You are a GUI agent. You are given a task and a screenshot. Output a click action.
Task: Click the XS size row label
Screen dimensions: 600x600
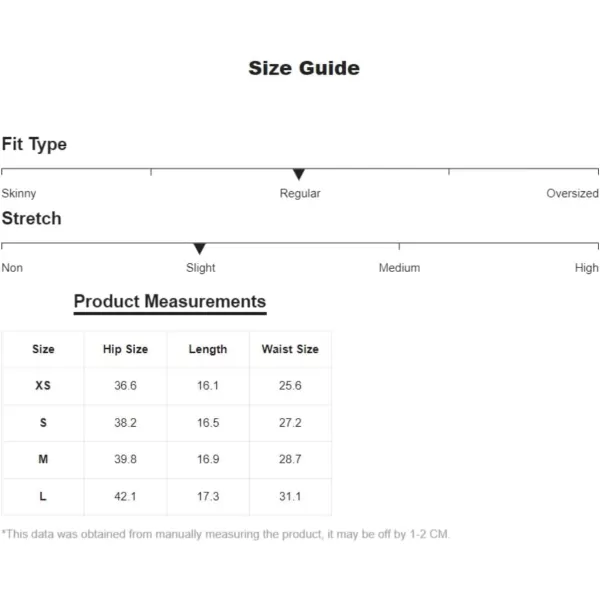pyautogui.click(x=43, y=385)
